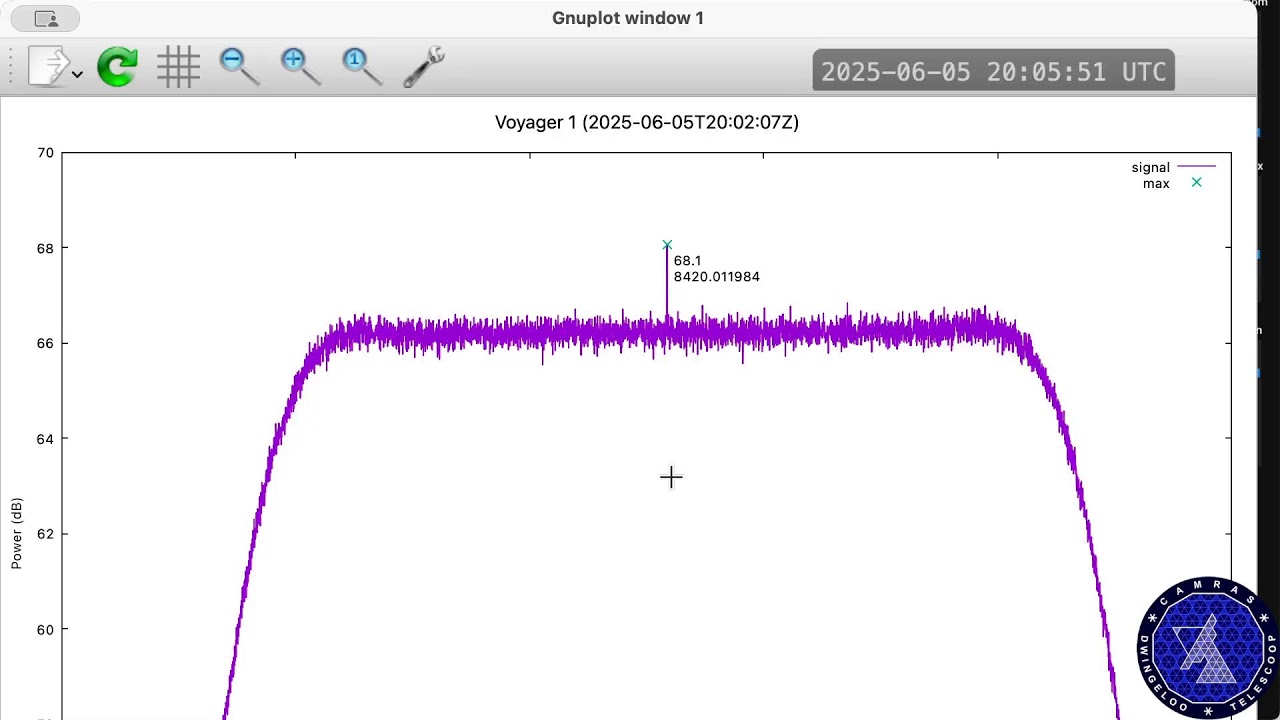Click the 'Gnuplot window 1' title text
This screenshot has width=1280, height=720.
click(628, 18)
